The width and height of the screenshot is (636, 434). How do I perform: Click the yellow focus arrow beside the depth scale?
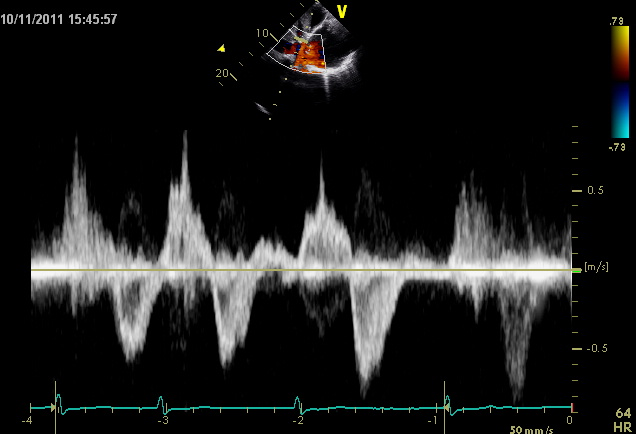222,47
